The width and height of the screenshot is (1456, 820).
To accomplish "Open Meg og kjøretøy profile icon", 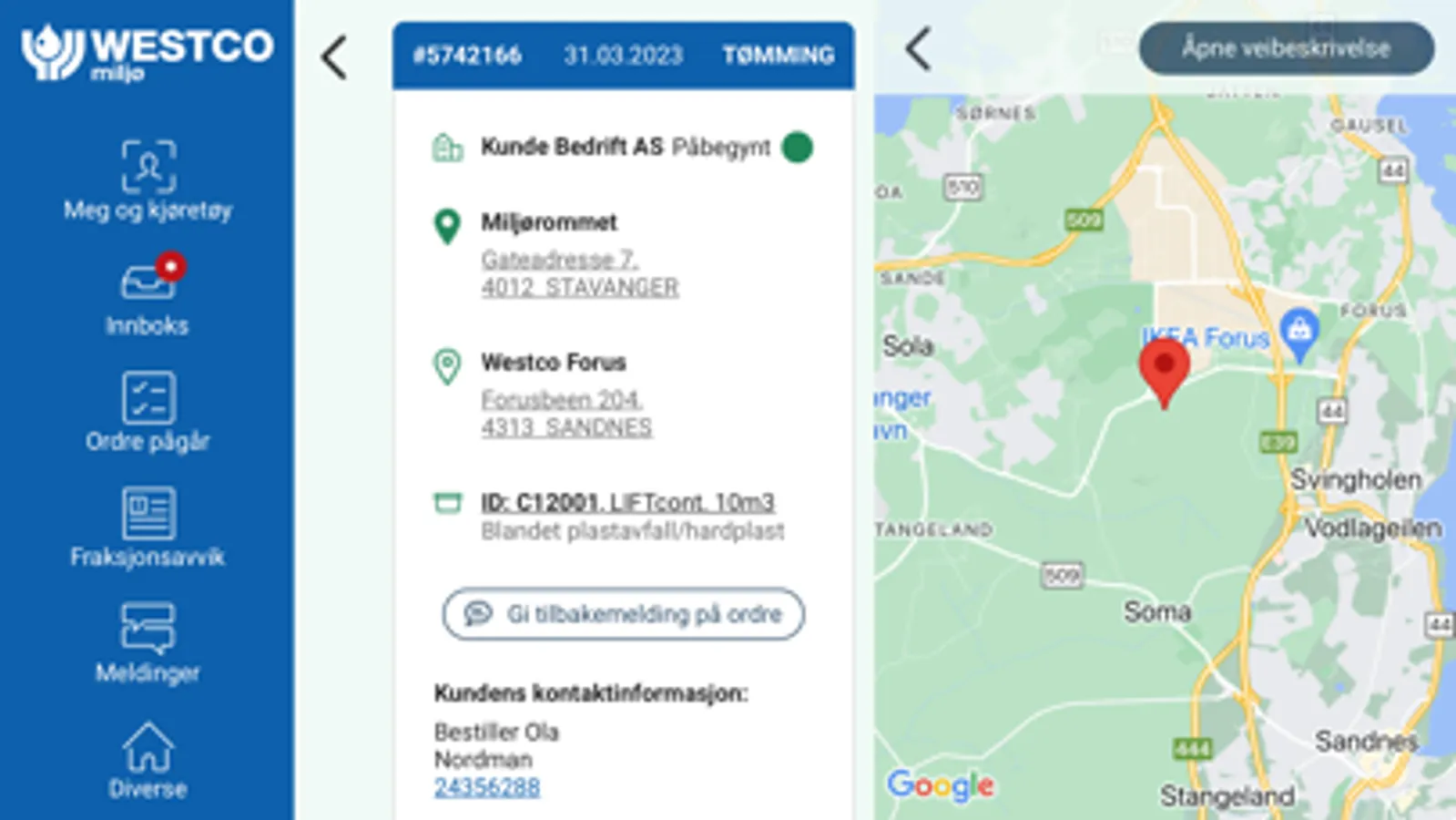I will pos(148,167).
